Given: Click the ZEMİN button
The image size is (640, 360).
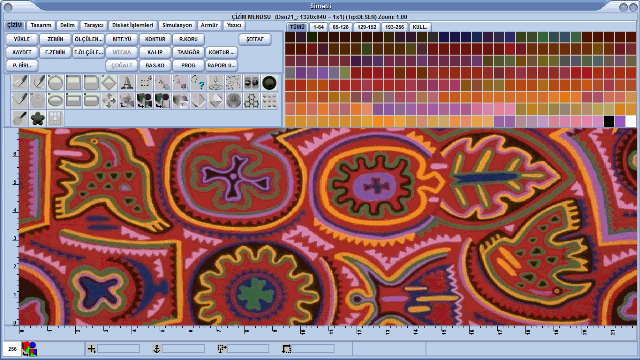Looking at the screenshot, I should coord(55,39).
